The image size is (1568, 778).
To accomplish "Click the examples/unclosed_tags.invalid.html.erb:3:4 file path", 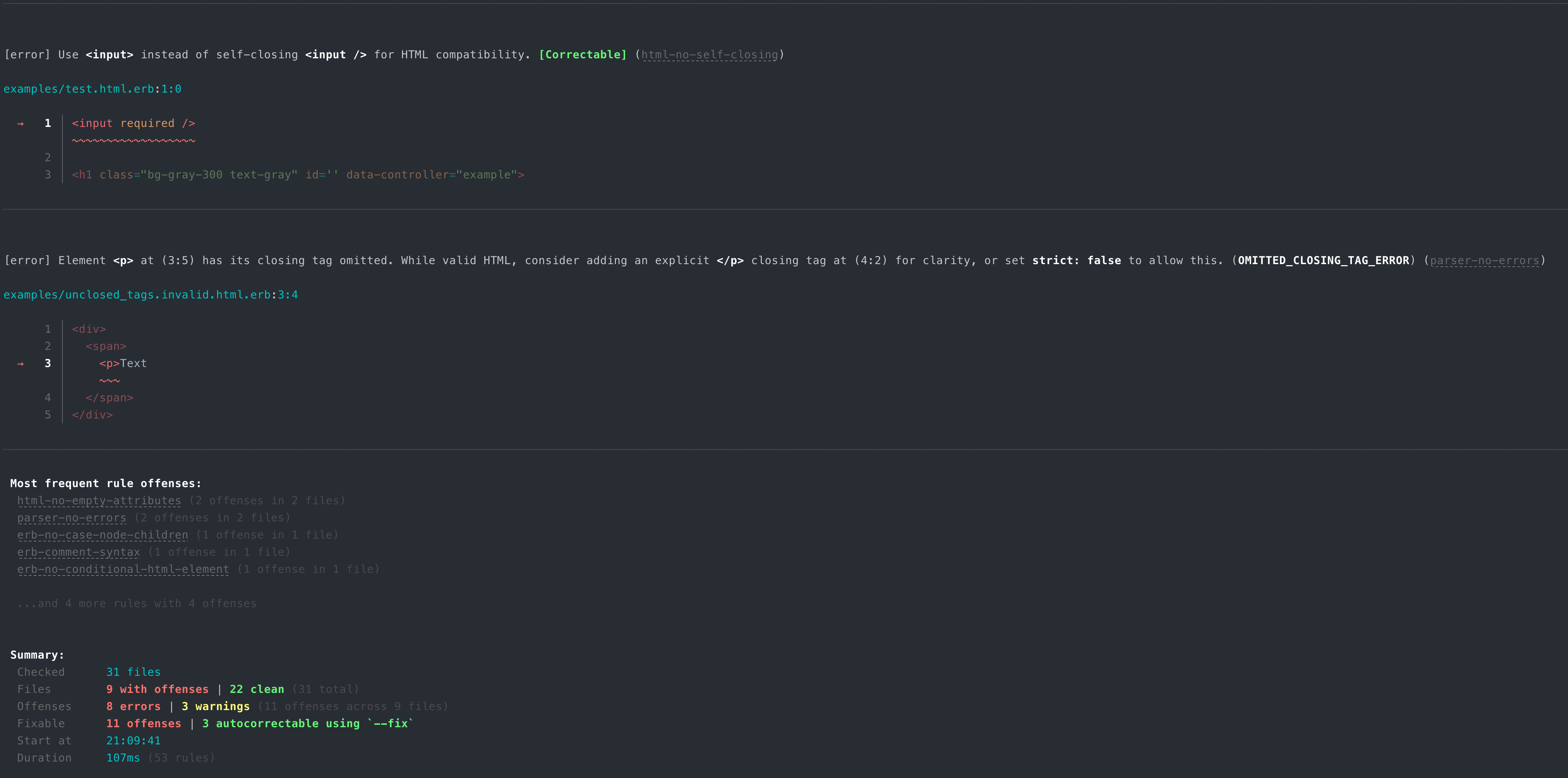I will 150,295.
